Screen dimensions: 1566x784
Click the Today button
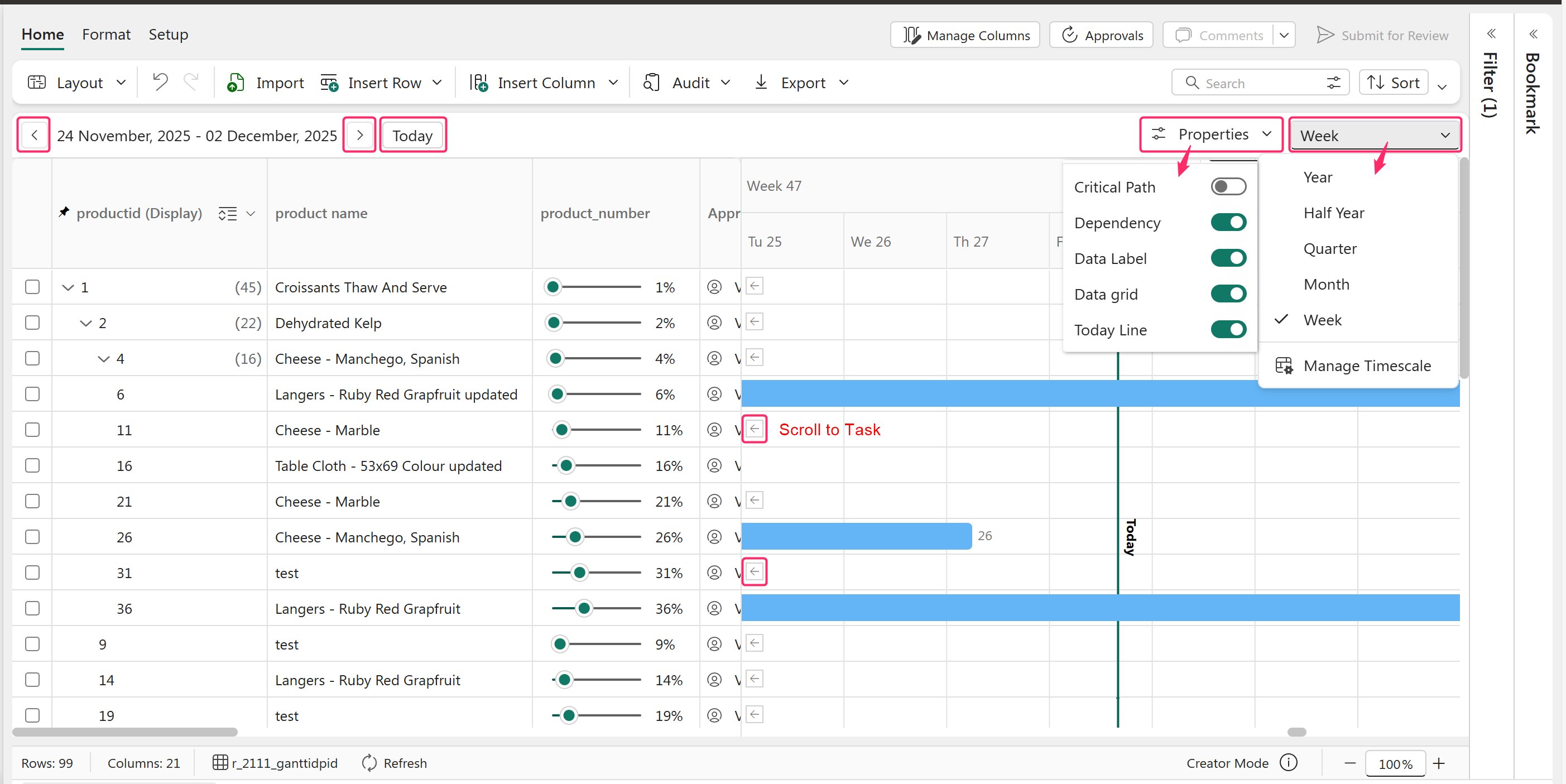click(x=412, y=135)
